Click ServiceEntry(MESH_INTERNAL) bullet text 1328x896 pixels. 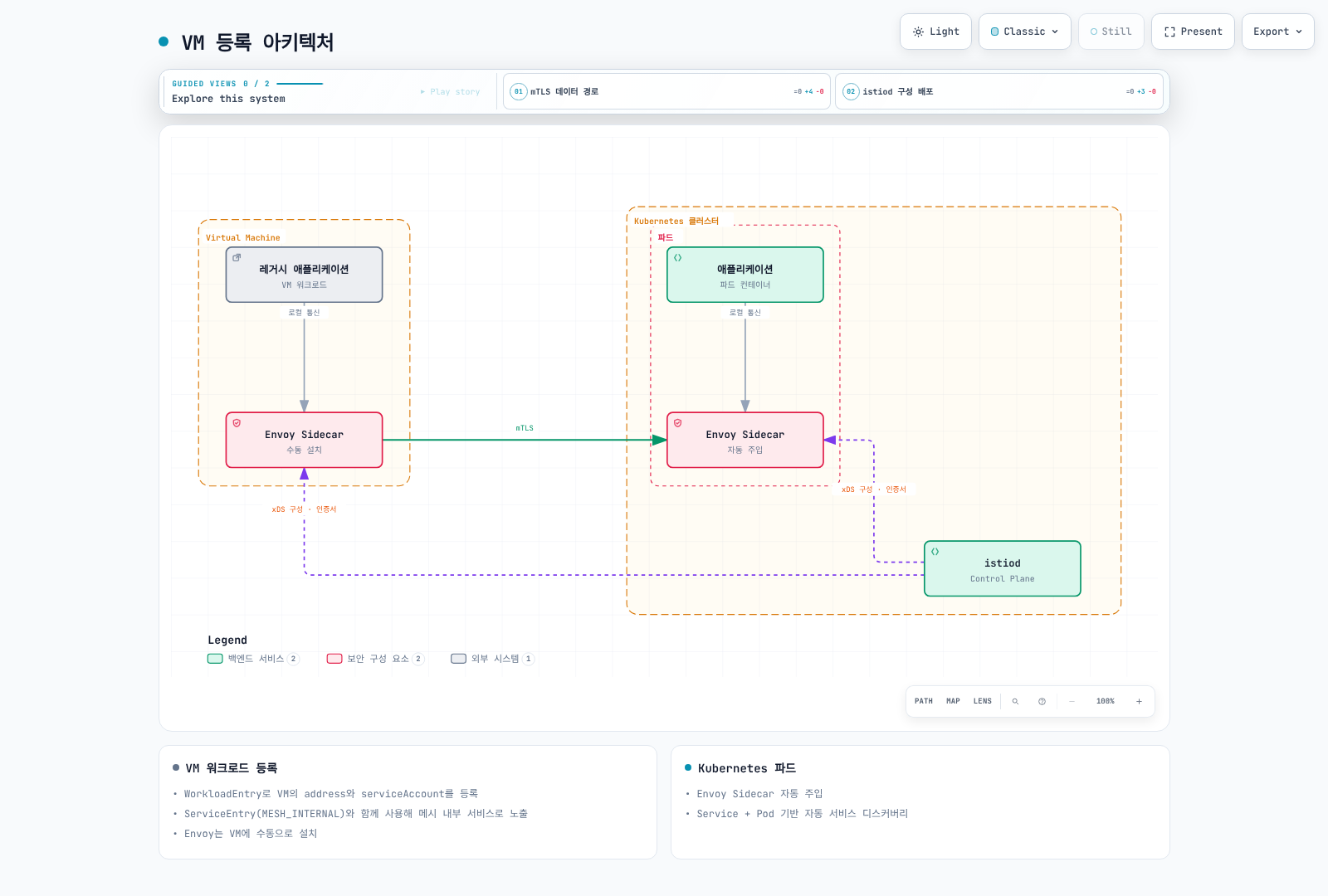[x=356, y=814]
